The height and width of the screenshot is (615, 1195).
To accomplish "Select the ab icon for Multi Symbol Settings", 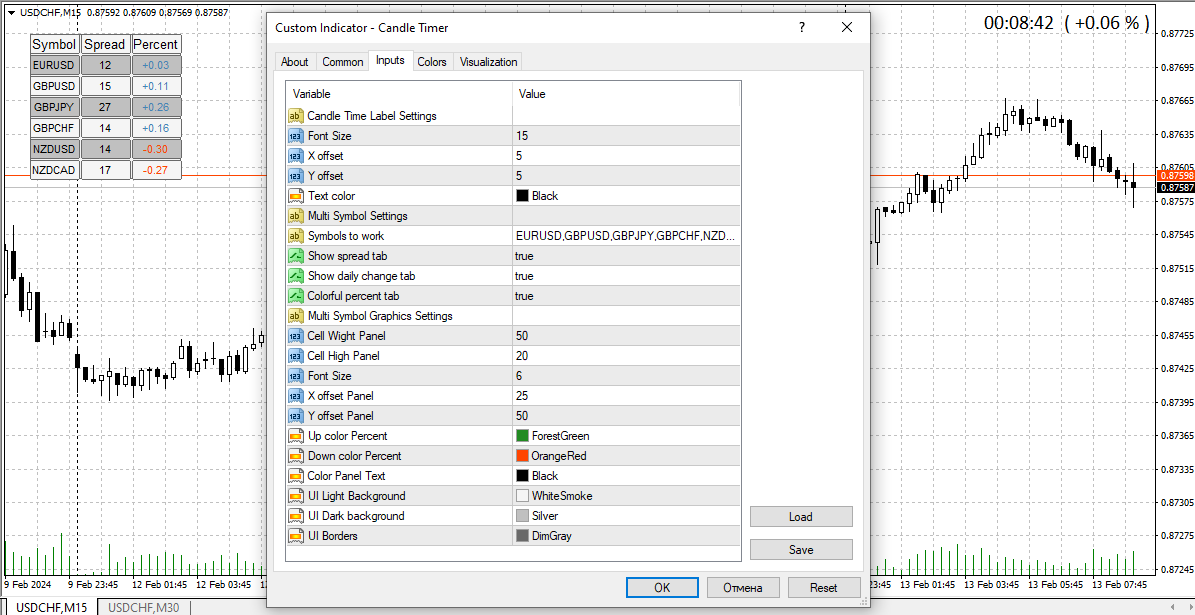I will pos(296,215).
